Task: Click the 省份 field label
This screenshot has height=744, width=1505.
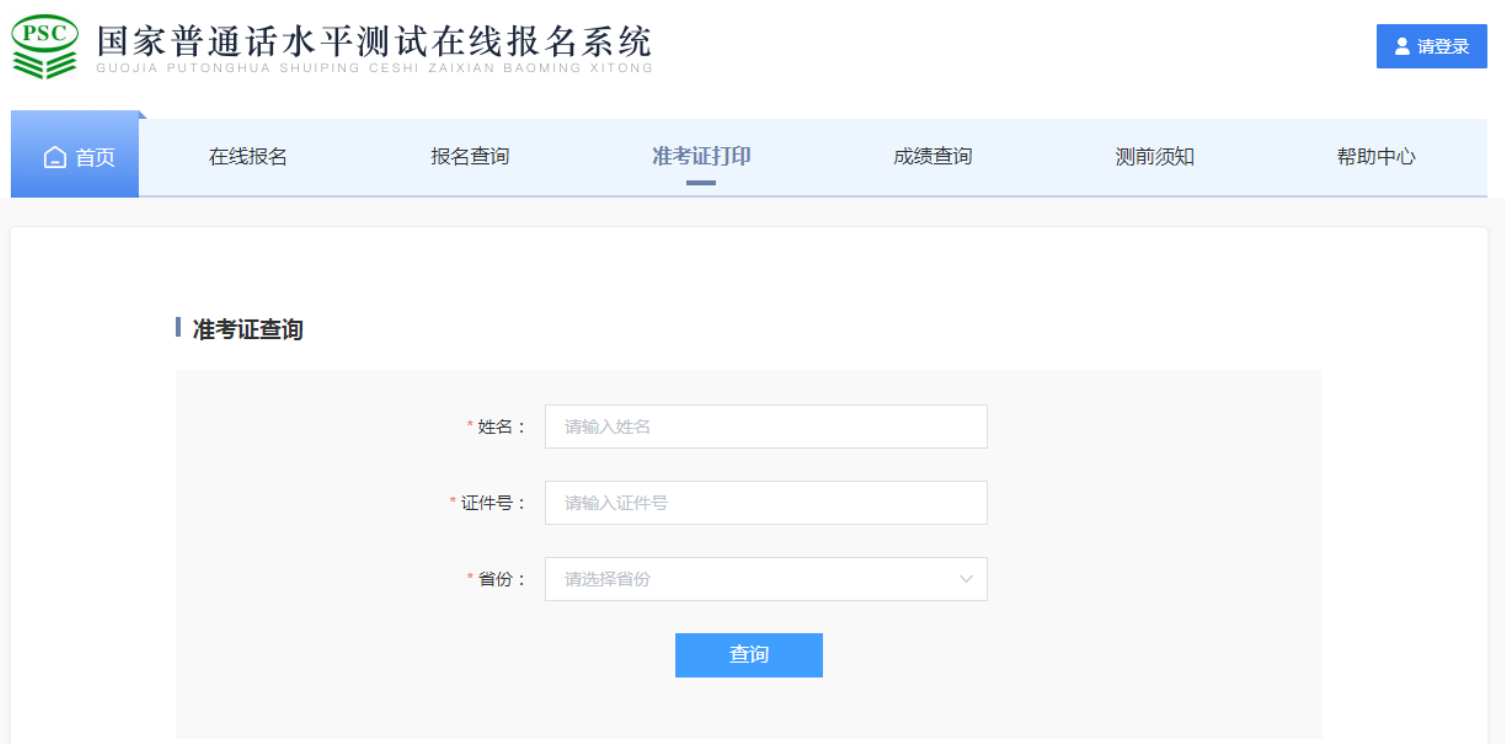Action: coord(502,579)
